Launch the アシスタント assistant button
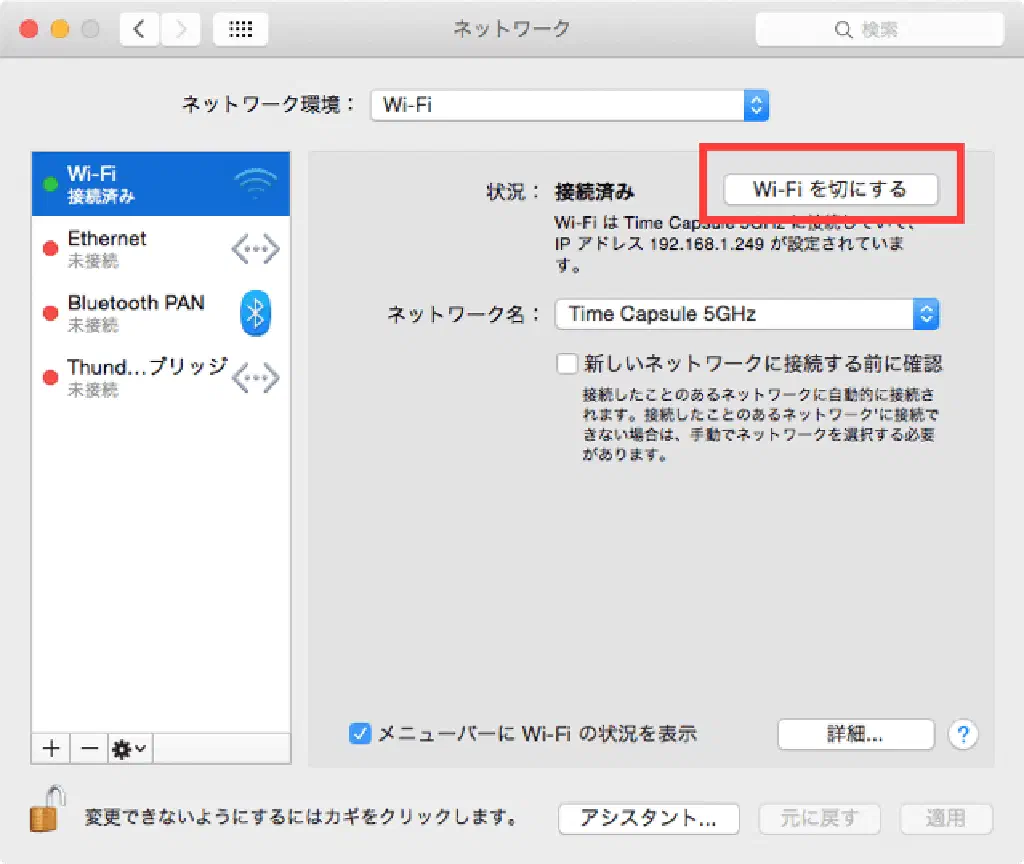 (648, 818)
